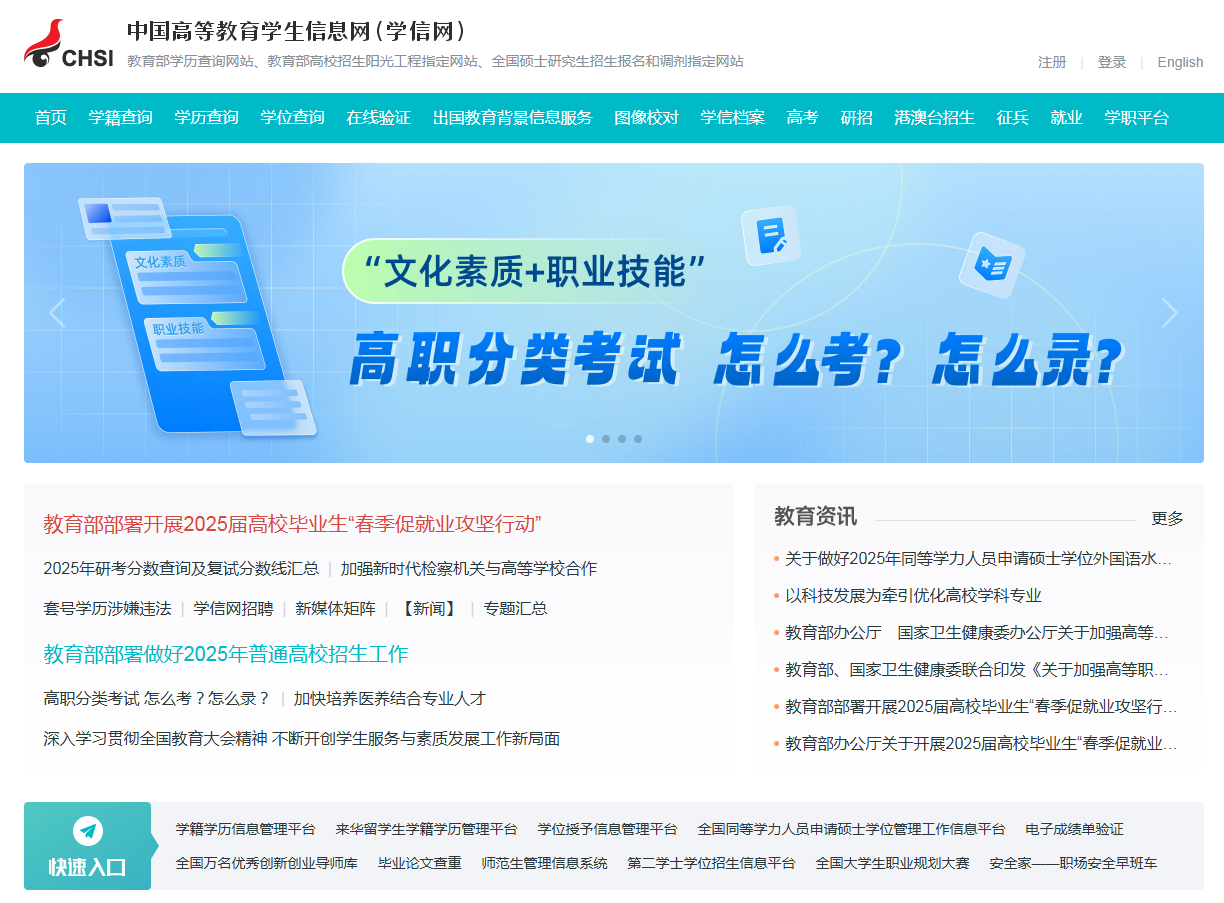The width and height of the screenshot is (1224, 903).
Task: Open the 学籍查询 navigation menu
Action: tap(120, 118)
